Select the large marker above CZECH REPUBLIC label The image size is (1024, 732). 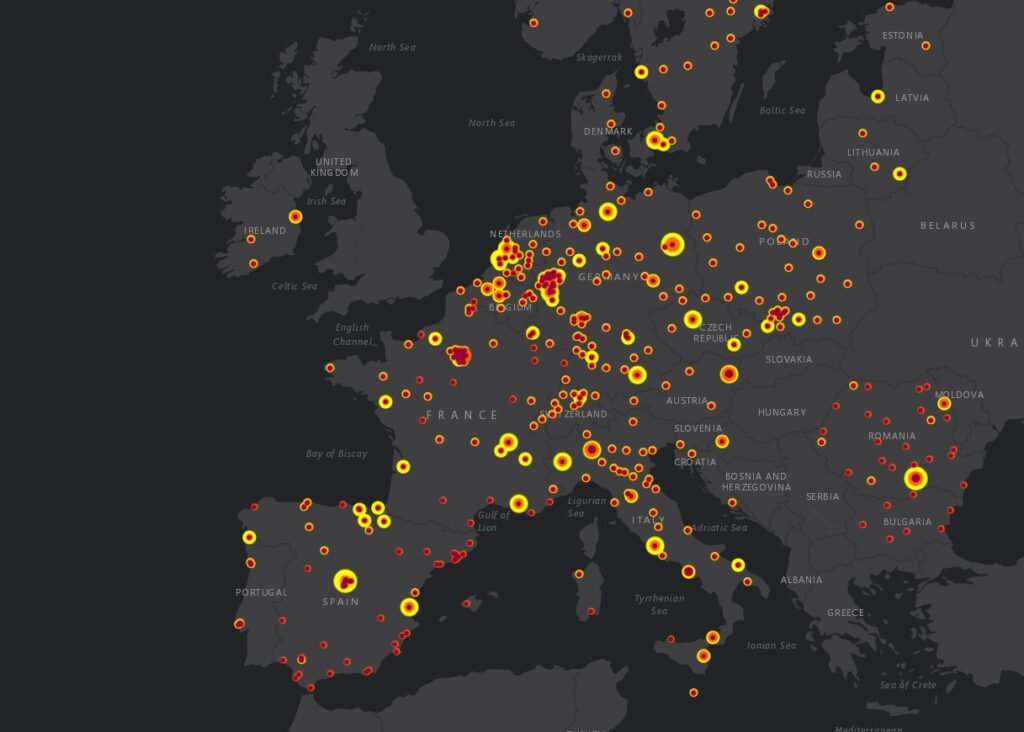692,319
